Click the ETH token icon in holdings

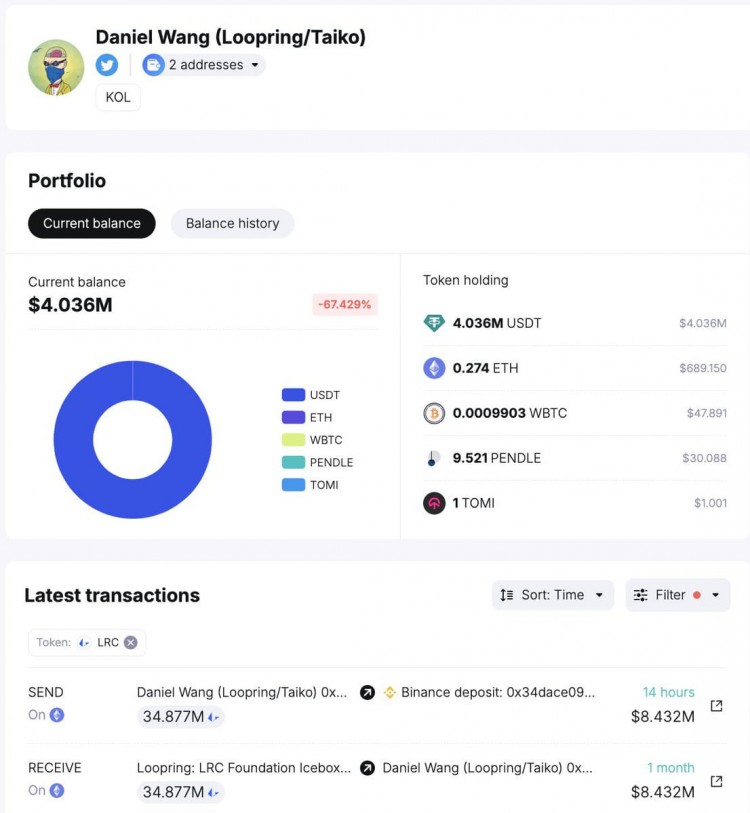(434, 368)
